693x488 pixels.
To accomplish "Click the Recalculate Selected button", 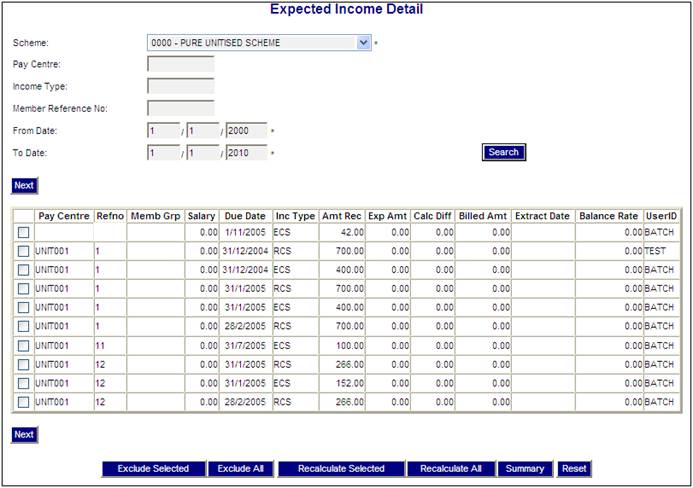I will 340,469.
